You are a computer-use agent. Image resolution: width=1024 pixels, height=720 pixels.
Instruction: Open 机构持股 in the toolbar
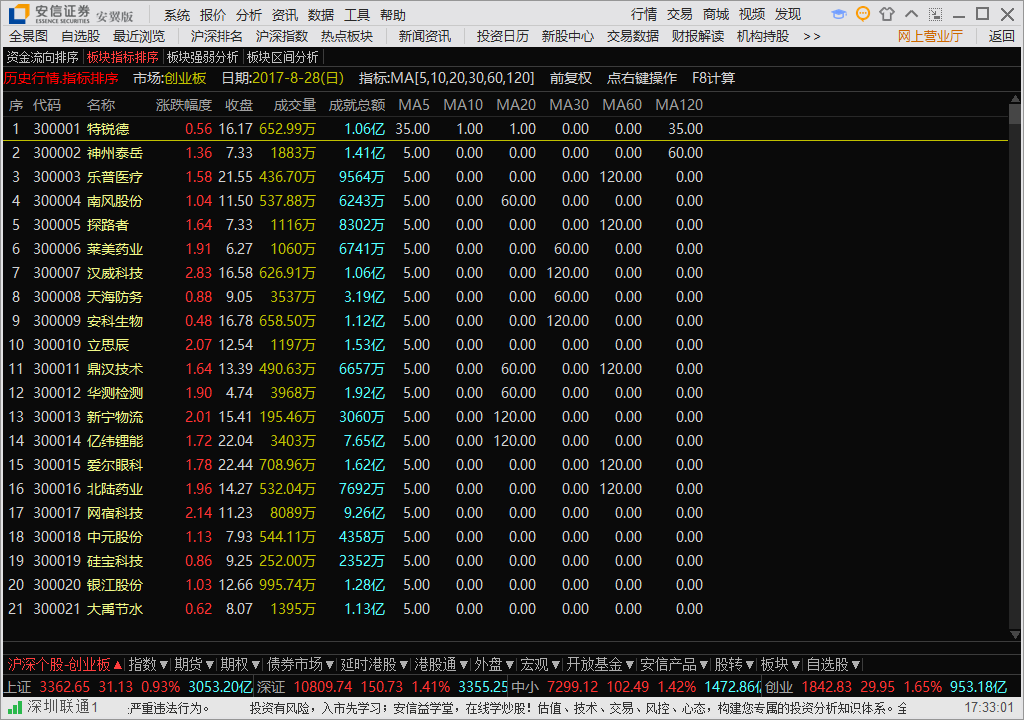tap(763, 36)
